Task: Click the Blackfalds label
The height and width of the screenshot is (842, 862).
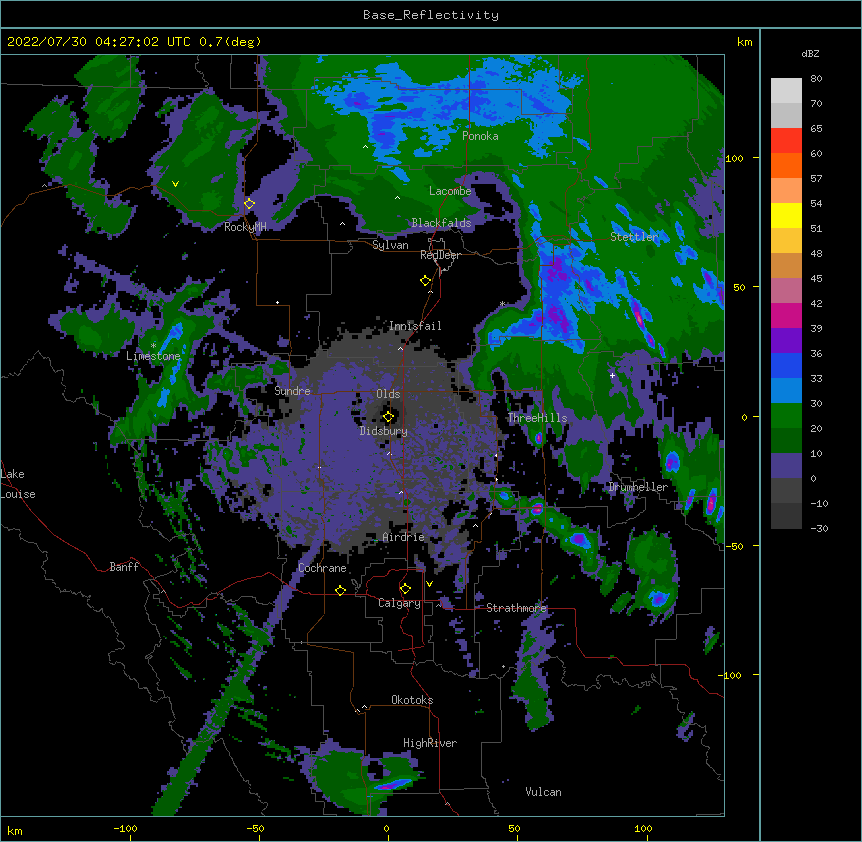Action: 441,223
